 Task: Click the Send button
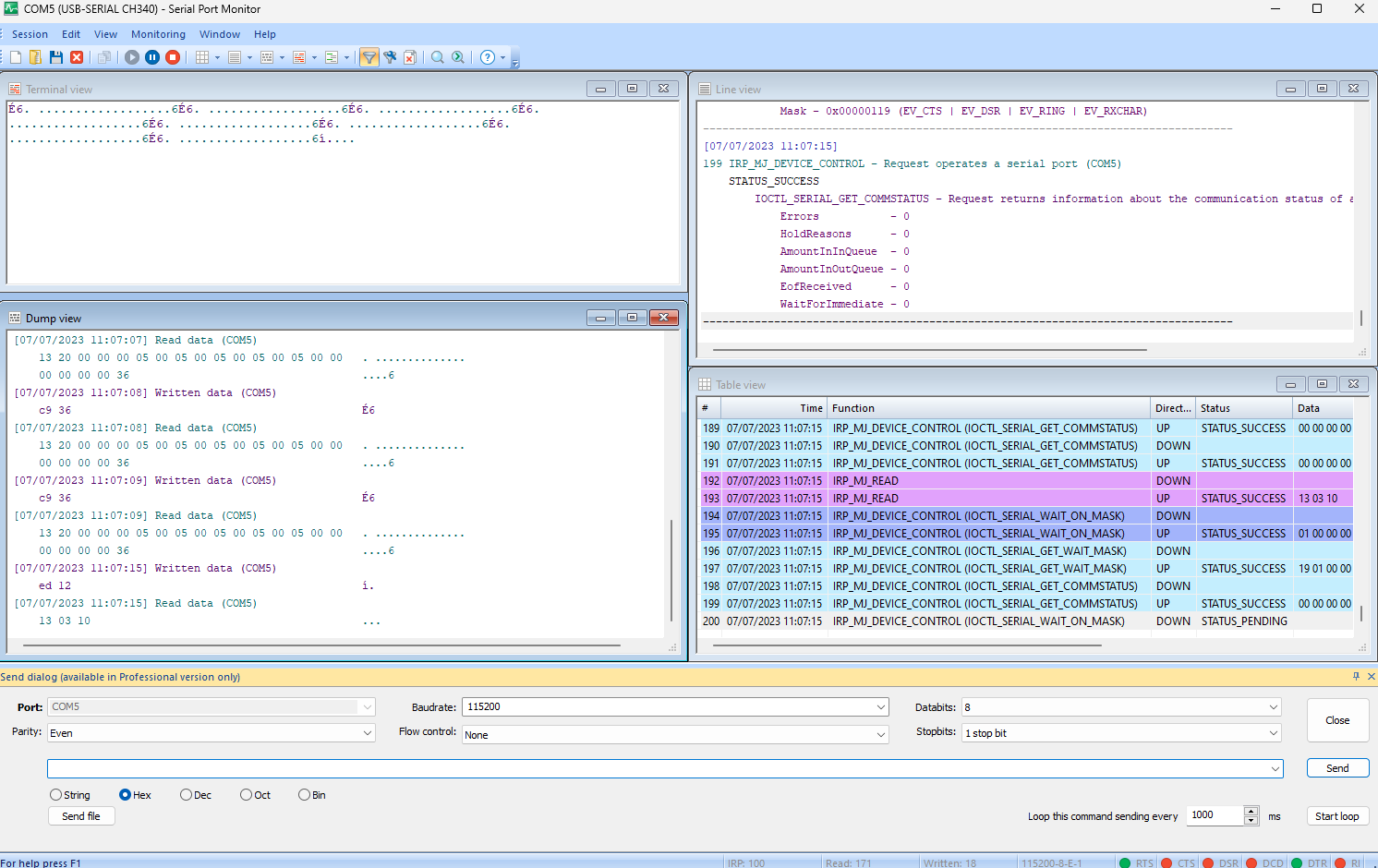tap(1336, 768)
